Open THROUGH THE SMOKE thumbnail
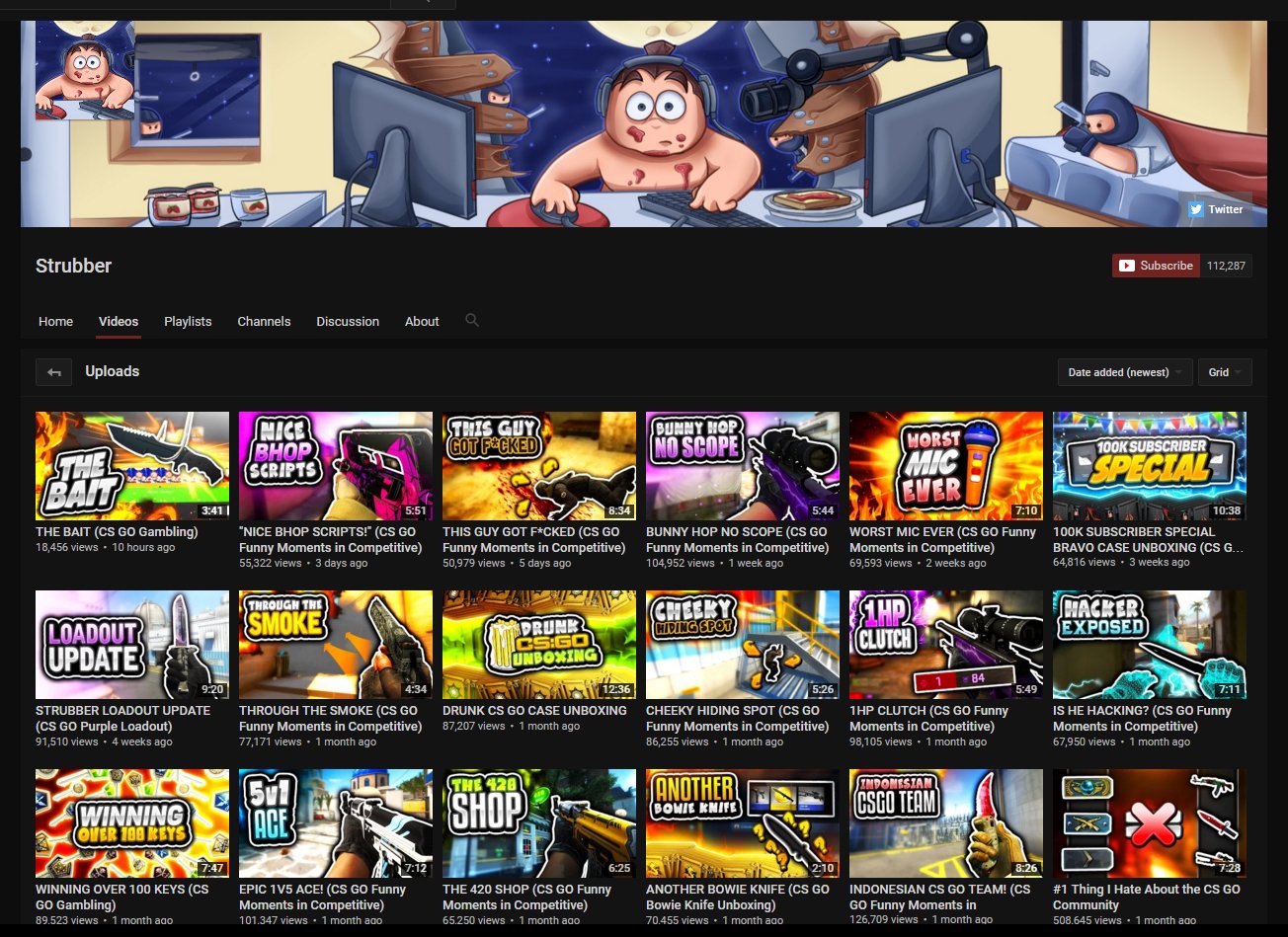Viewport: 1288px width, 937px height. click(x=336, y=645)
